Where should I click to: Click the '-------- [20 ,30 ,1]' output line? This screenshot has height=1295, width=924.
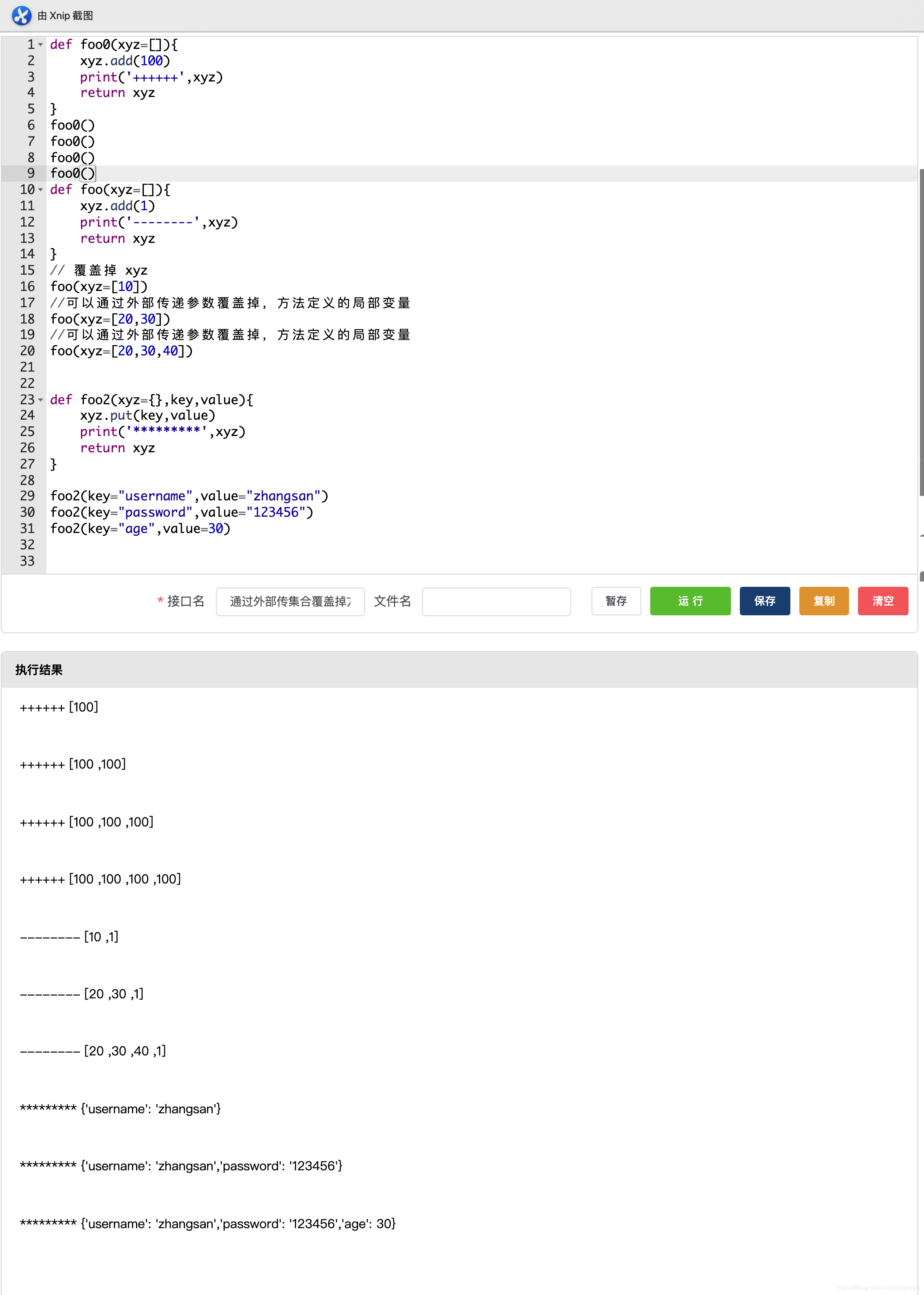pos(81,994)
